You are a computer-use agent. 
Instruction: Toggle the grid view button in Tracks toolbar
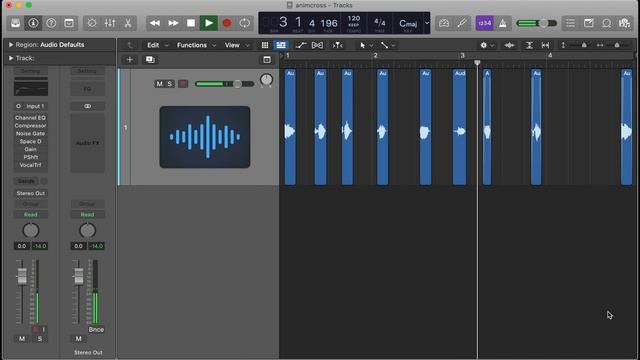pyautogui.click(x=265, y=45)
